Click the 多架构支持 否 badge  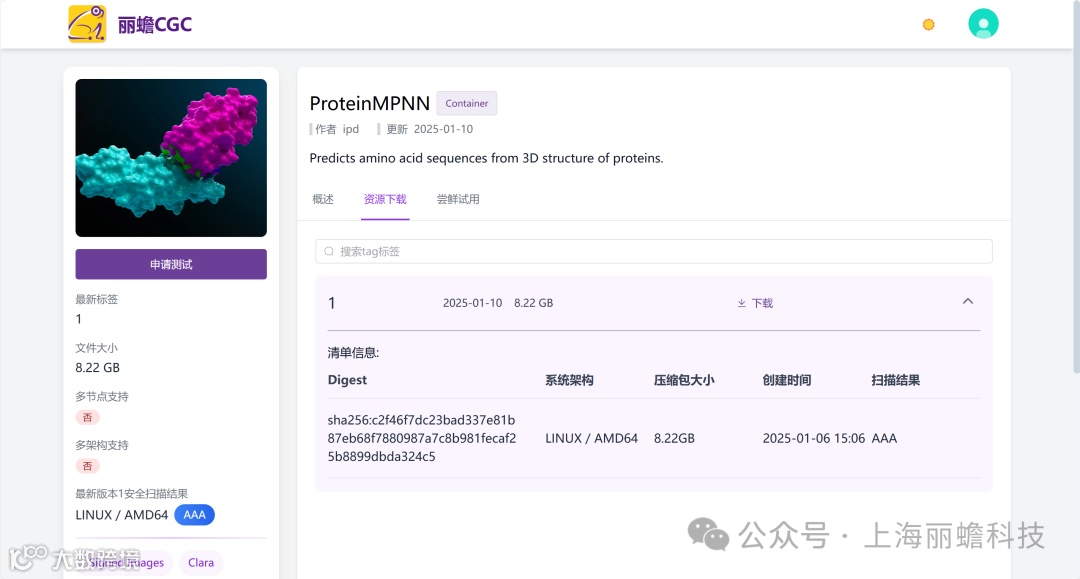click(x=87, y=466)
